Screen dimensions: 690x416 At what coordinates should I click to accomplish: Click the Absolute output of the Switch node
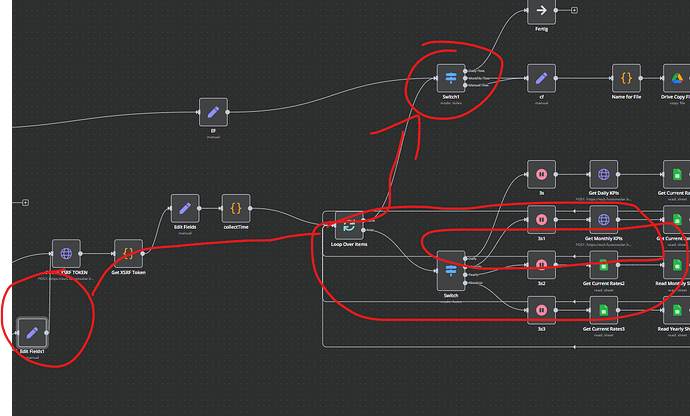(465, 283)
